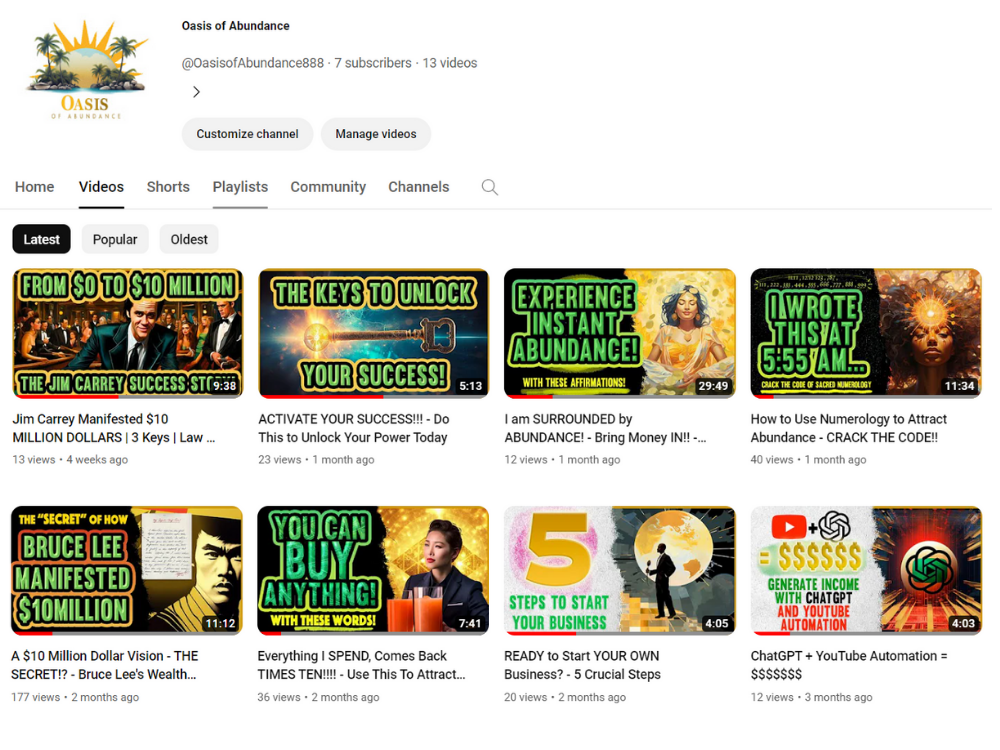Click title A $10 Million Dollar Vision
The height and width of the screenshot is (750, 1000).
[x=105, y=665]
